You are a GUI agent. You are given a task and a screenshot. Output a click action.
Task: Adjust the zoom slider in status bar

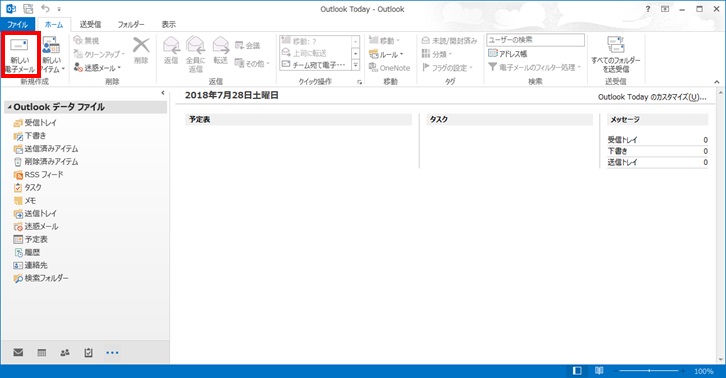point(650,371)
